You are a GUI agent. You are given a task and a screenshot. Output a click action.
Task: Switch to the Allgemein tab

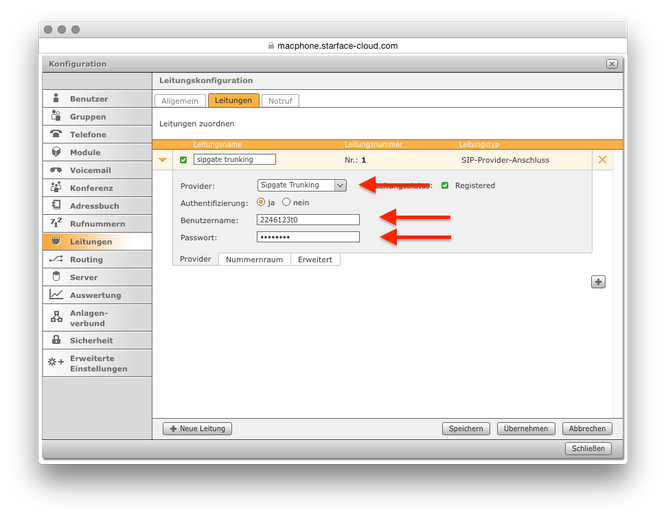180,101
